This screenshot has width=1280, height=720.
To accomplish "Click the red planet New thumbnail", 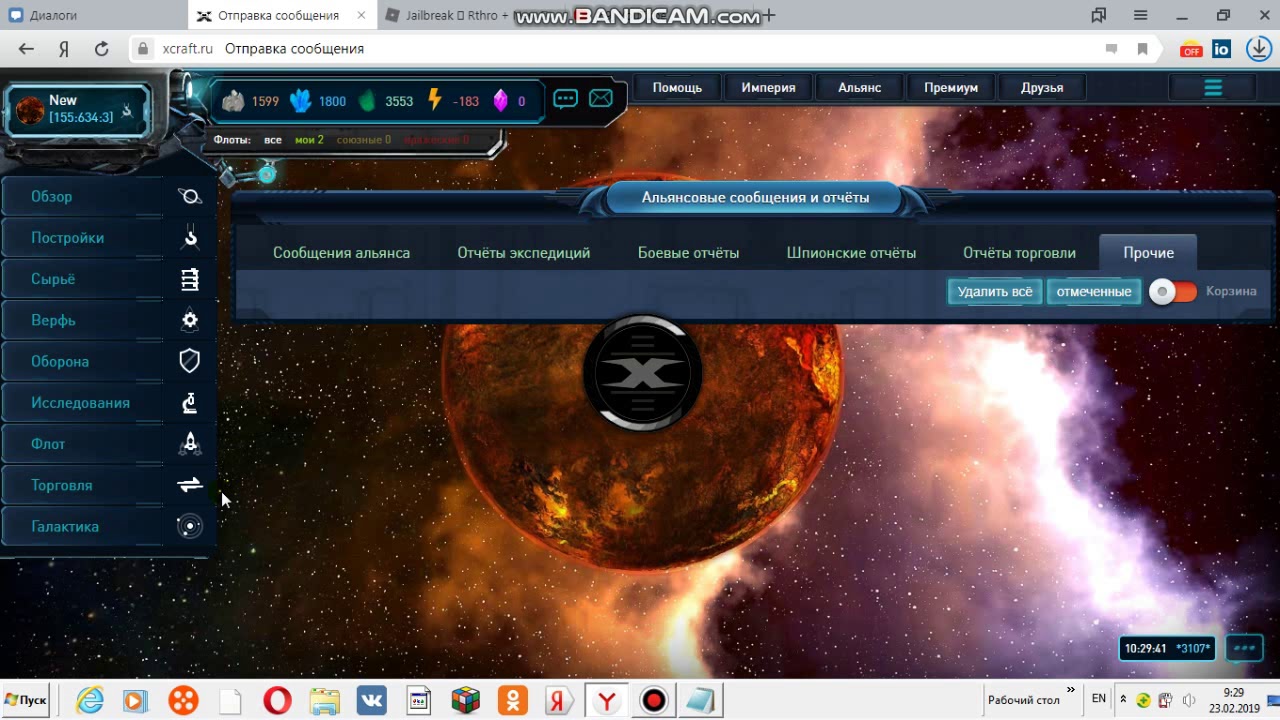I will (x=30, y=109).
